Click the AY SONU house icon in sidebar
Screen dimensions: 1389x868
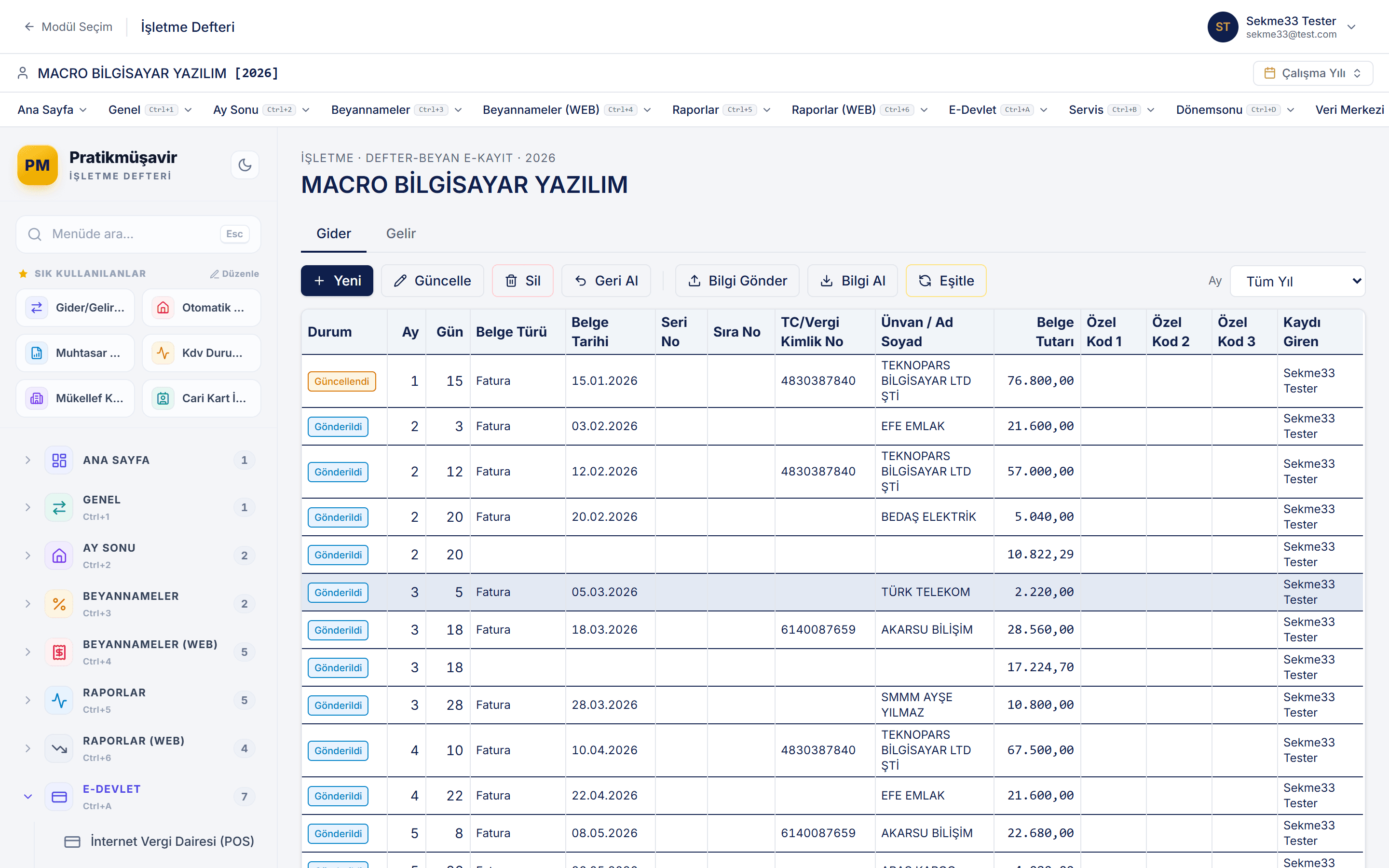tap(59, 556)
